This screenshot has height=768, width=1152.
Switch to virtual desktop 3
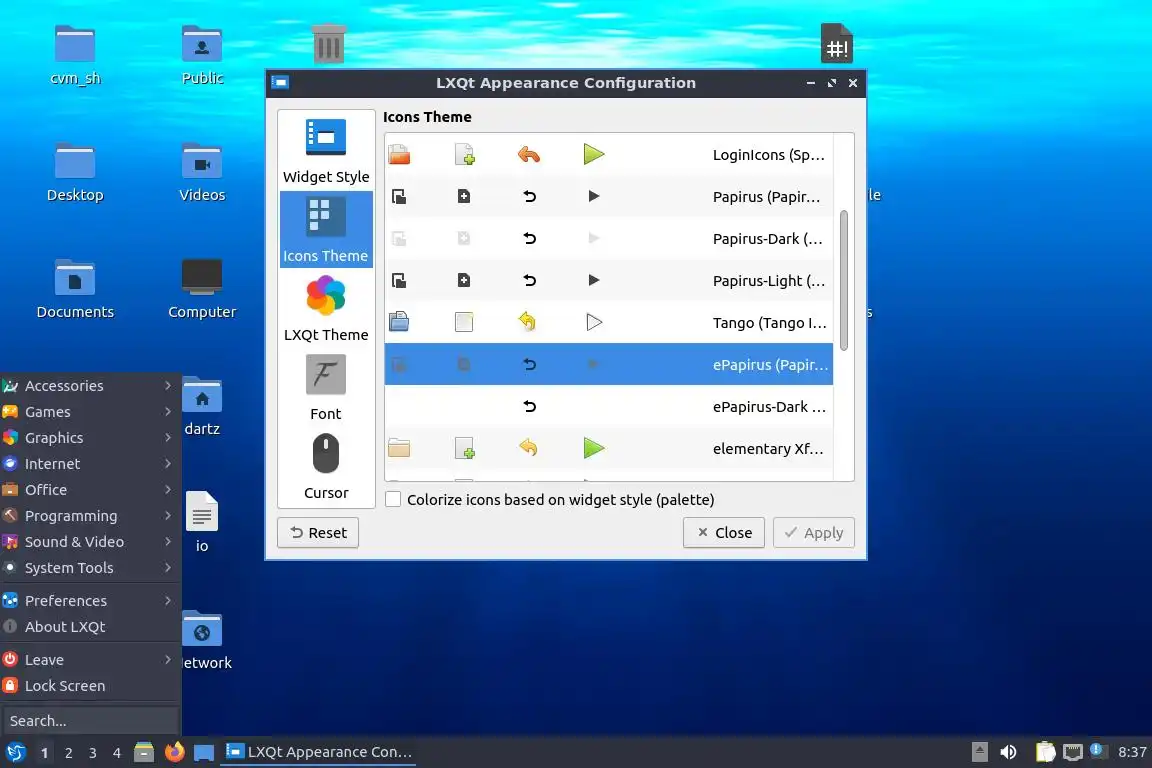[x=93, y=753]
